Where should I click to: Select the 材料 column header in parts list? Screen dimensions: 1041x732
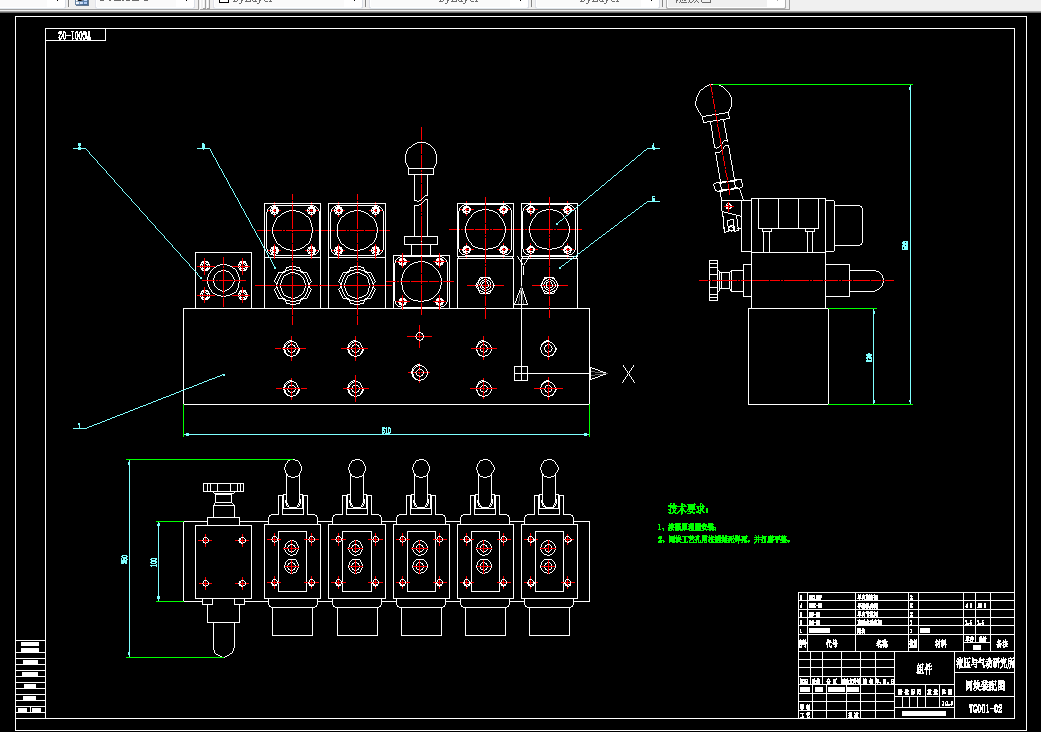pos(941,644)
